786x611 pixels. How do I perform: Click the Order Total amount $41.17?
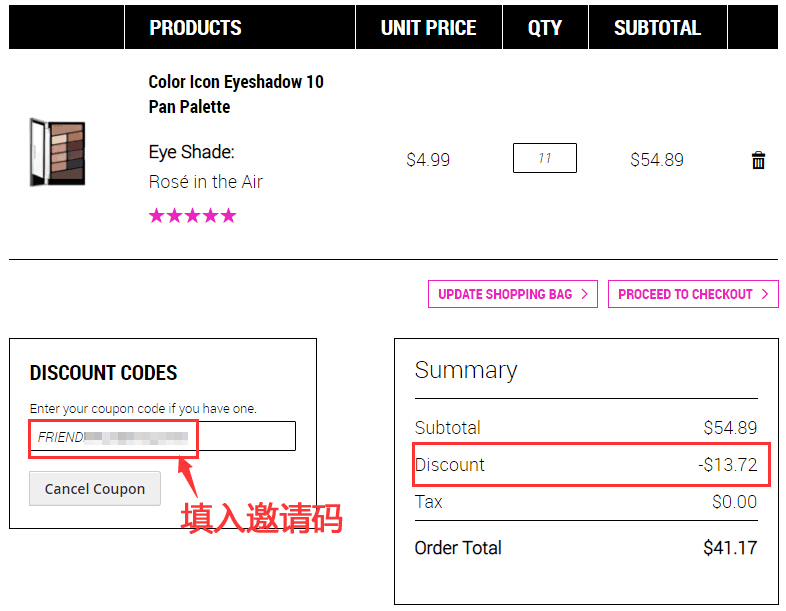pyautogui.click(x=730, y=547)
